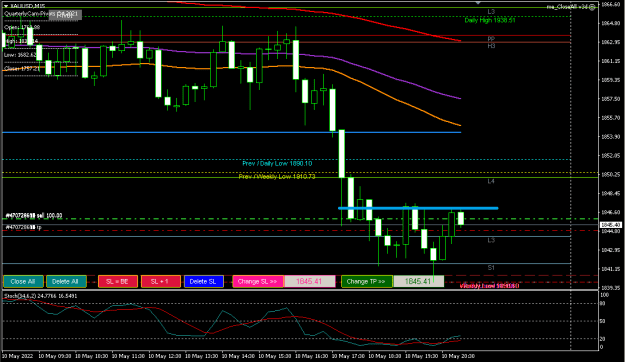Focus the Change SL price field 1845.41
The width and height of the screenshot is (625, 362).
coord(309,281)
